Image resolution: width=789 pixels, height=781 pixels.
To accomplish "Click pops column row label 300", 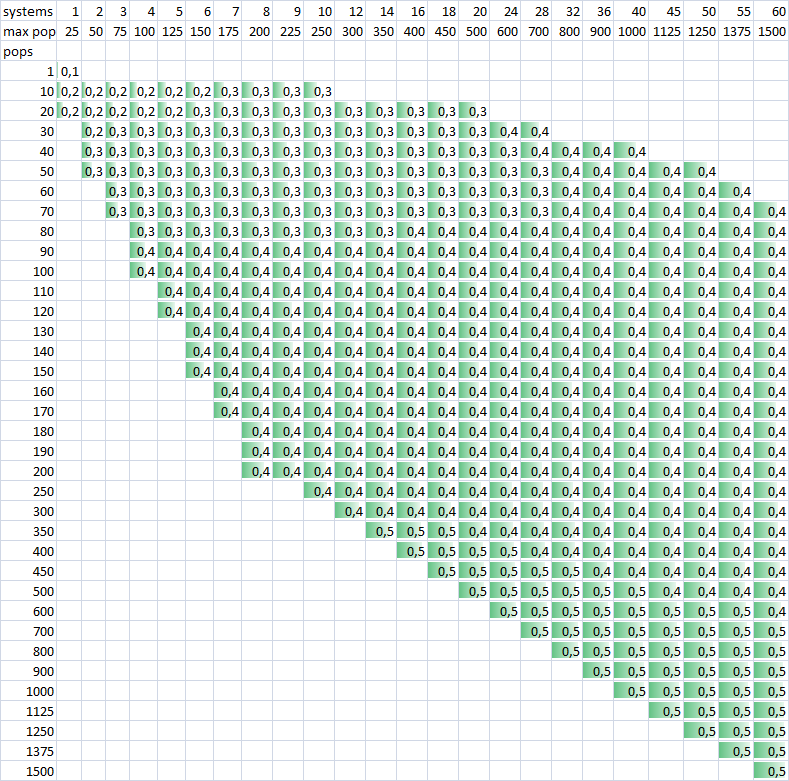I will click(x=28, y=512).
